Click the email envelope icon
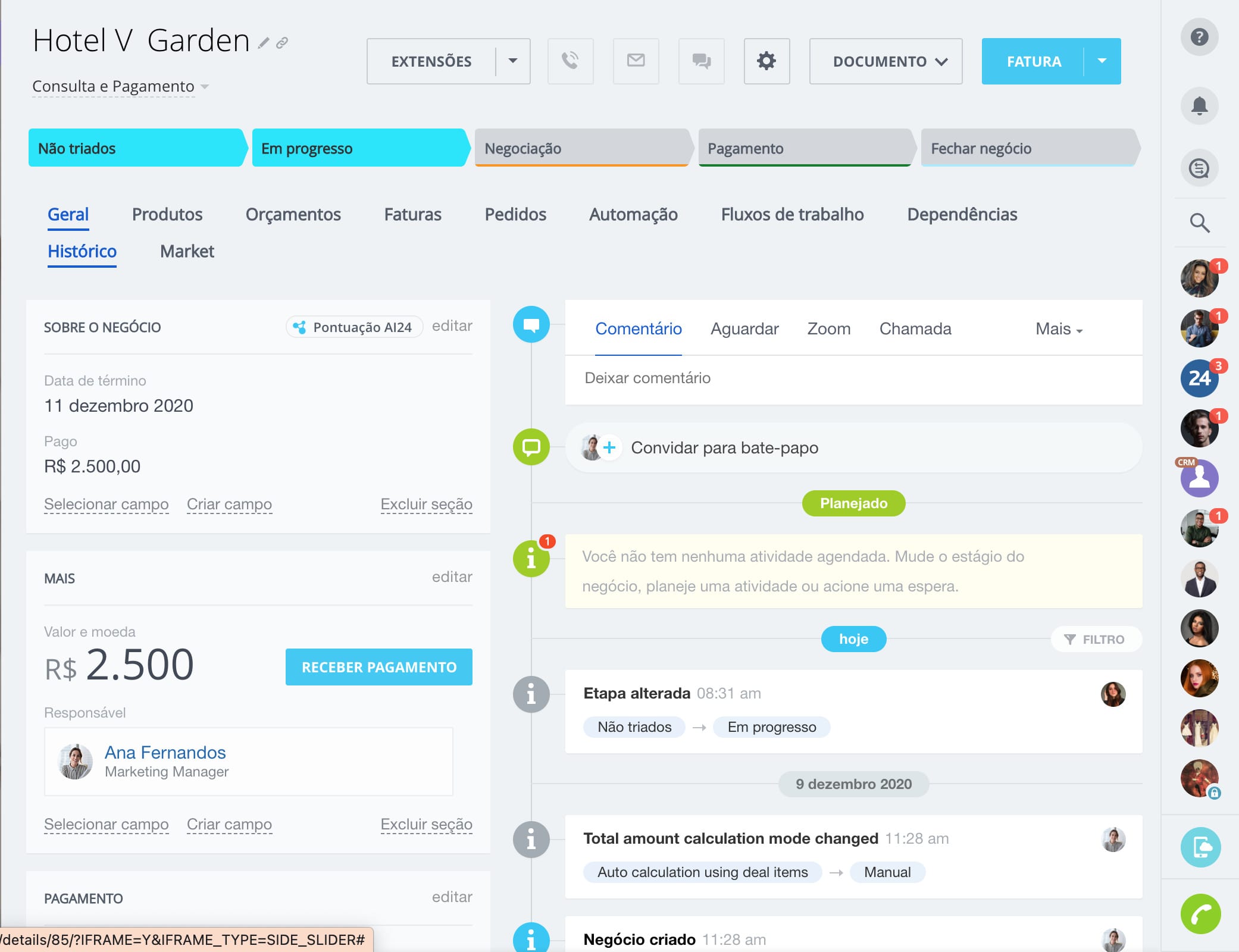 pos(636,61)
